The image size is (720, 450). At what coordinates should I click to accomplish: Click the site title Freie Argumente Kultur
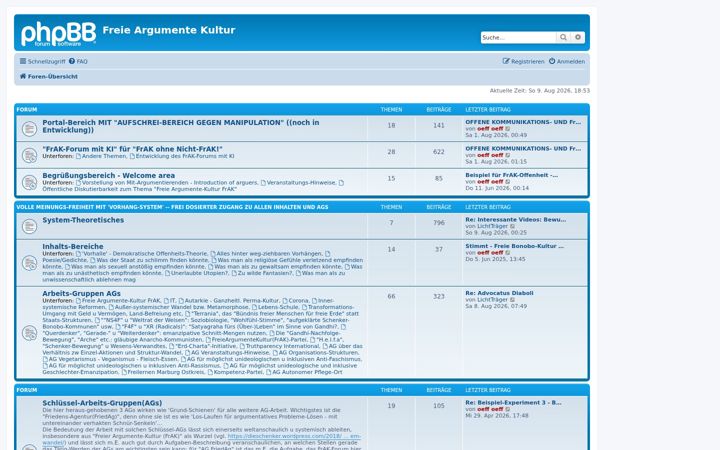pos(169,30)
